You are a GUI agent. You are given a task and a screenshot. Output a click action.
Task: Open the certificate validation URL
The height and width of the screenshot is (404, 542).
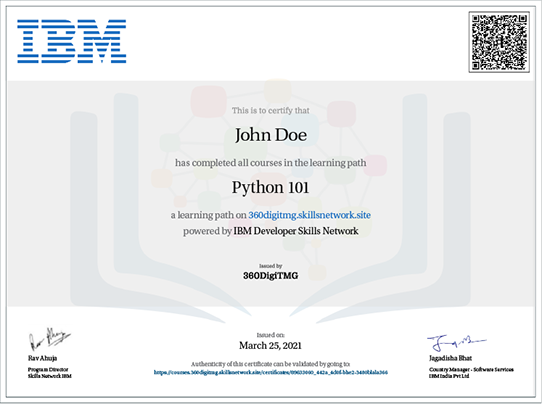[x=271, y=372]
